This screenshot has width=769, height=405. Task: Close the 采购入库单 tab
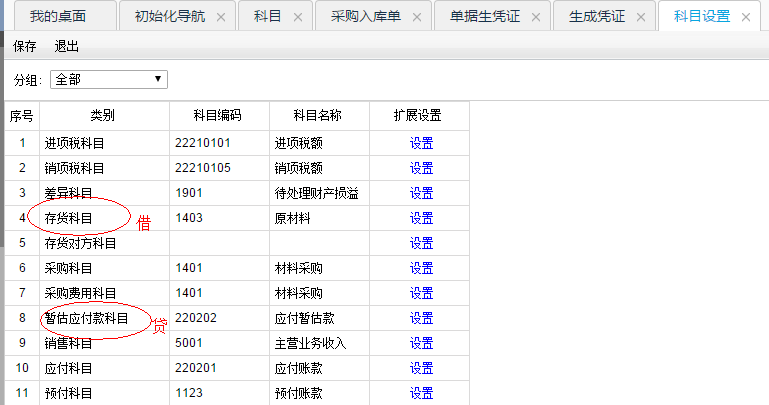416,17
